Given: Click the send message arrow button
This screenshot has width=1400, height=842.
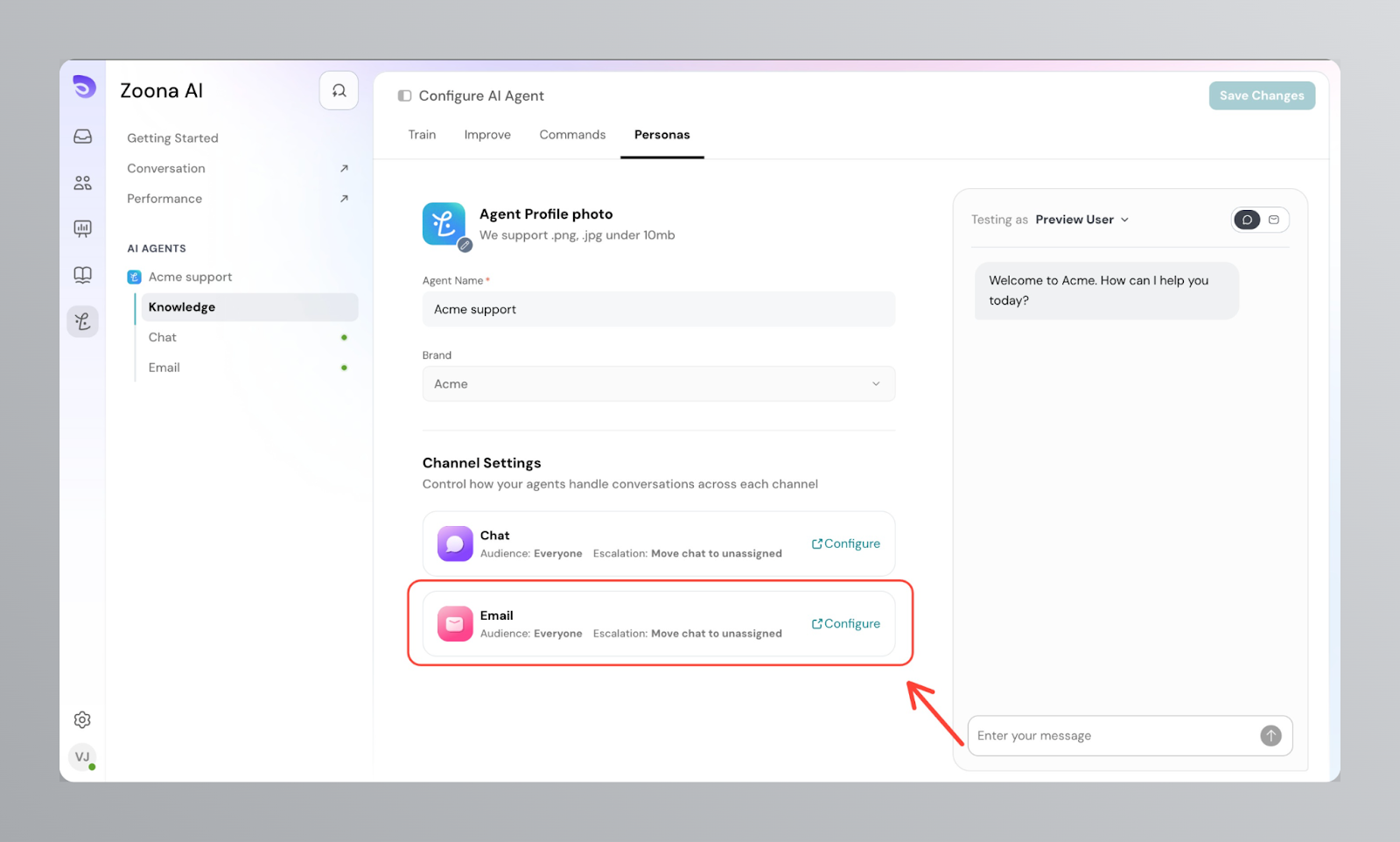Looking at the screenshot, I should (x=1270, y=736).
